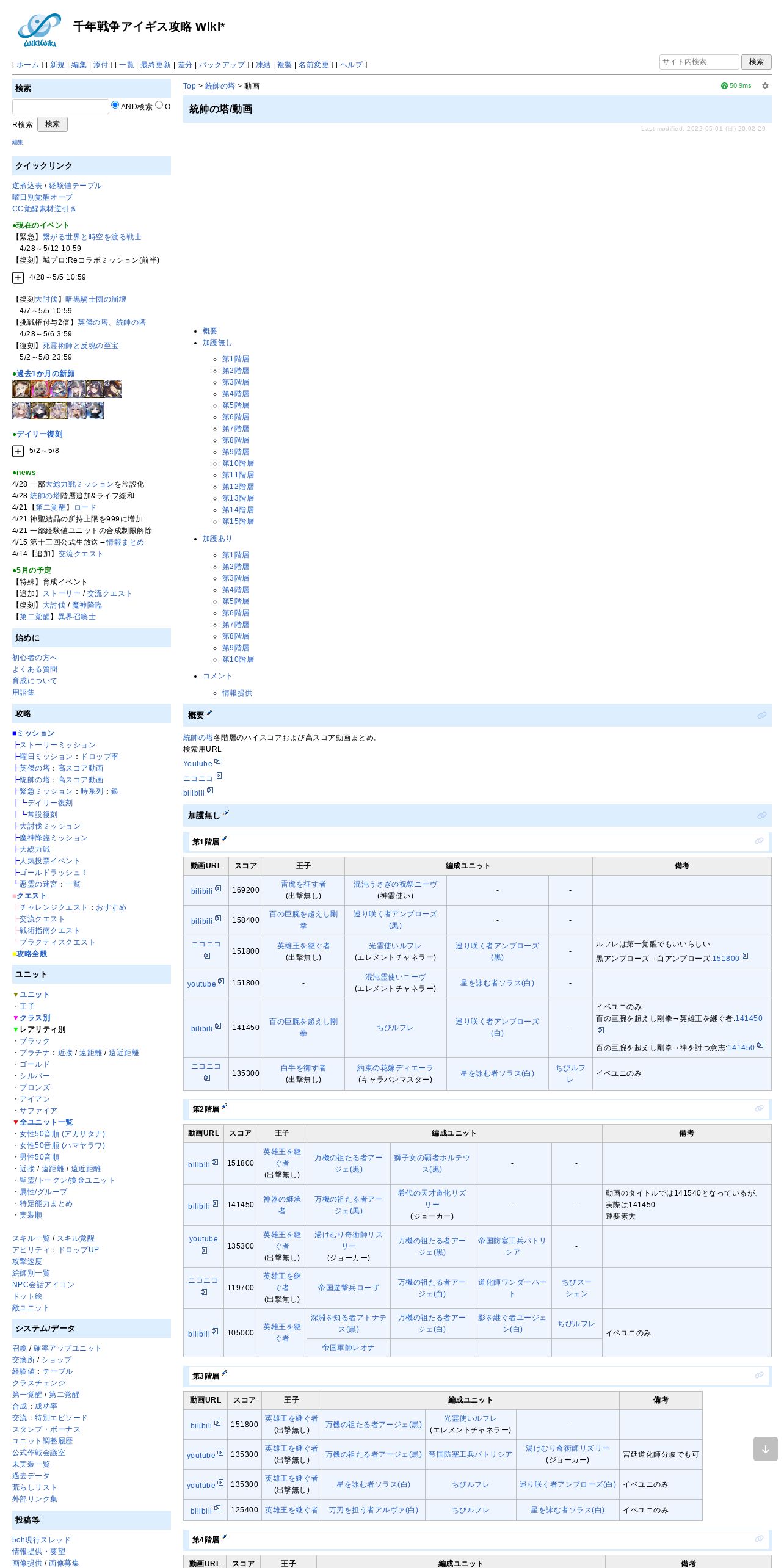Viewport: 784px width, 1568px height.
Task: Click the edit pencil next to 第3階層 heading
Action: [x=224, y=1373]
